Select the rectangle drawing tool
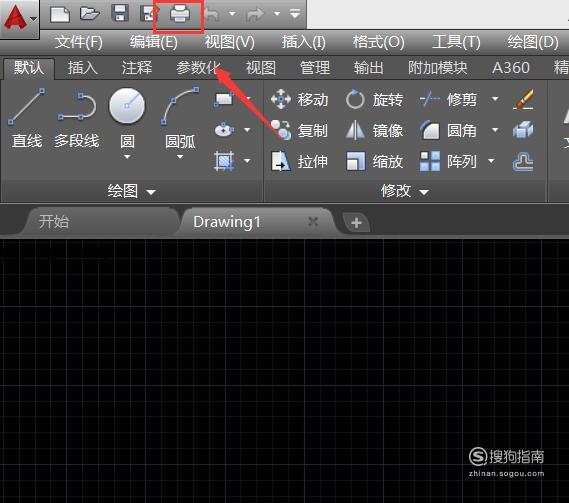Screen dimensions: 569x503 224,99
